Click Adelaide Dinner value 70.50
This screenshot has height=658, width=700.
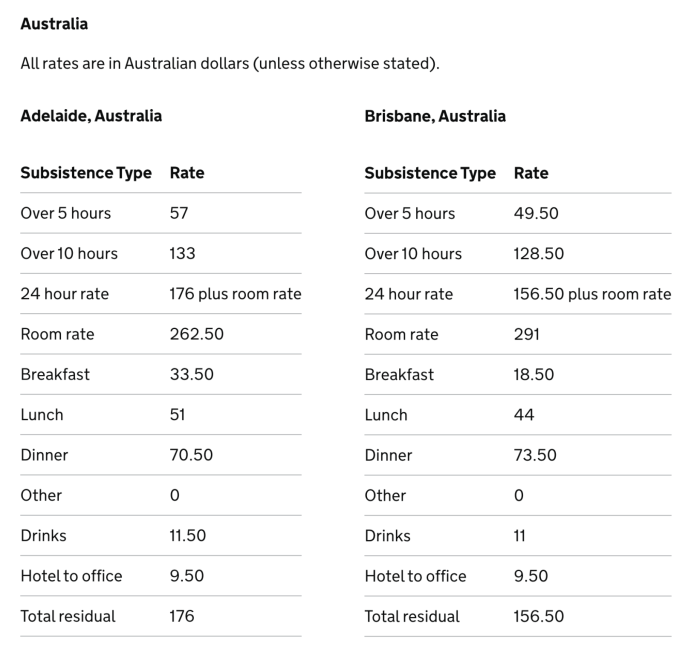[x=192, y=455]
